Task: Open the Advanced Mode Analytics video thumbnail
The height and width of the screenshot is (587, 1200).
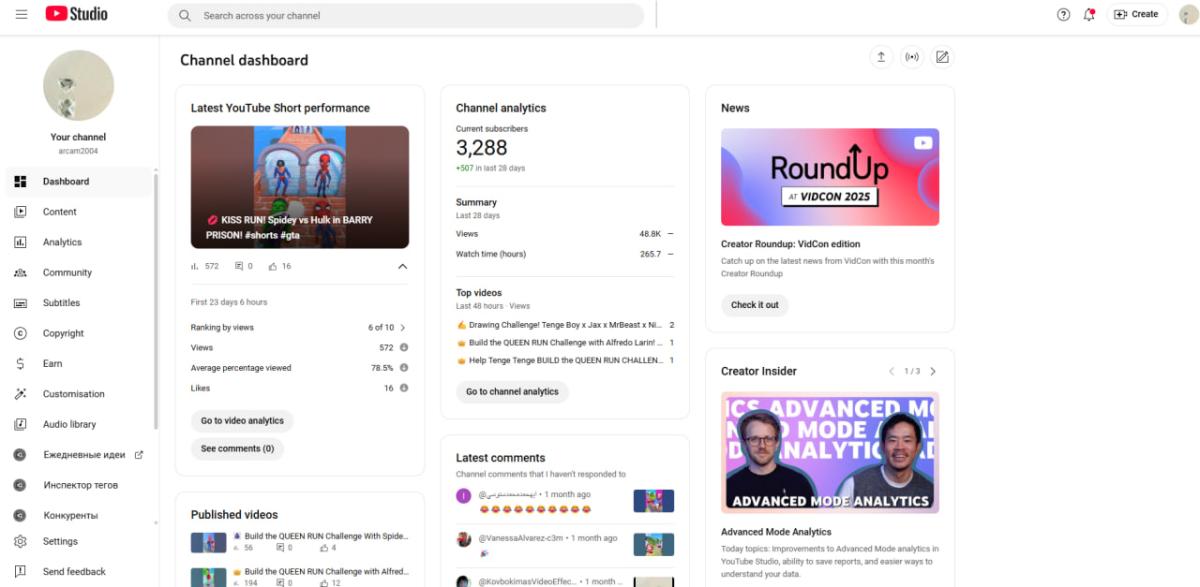Action: (x=830, y=452)
